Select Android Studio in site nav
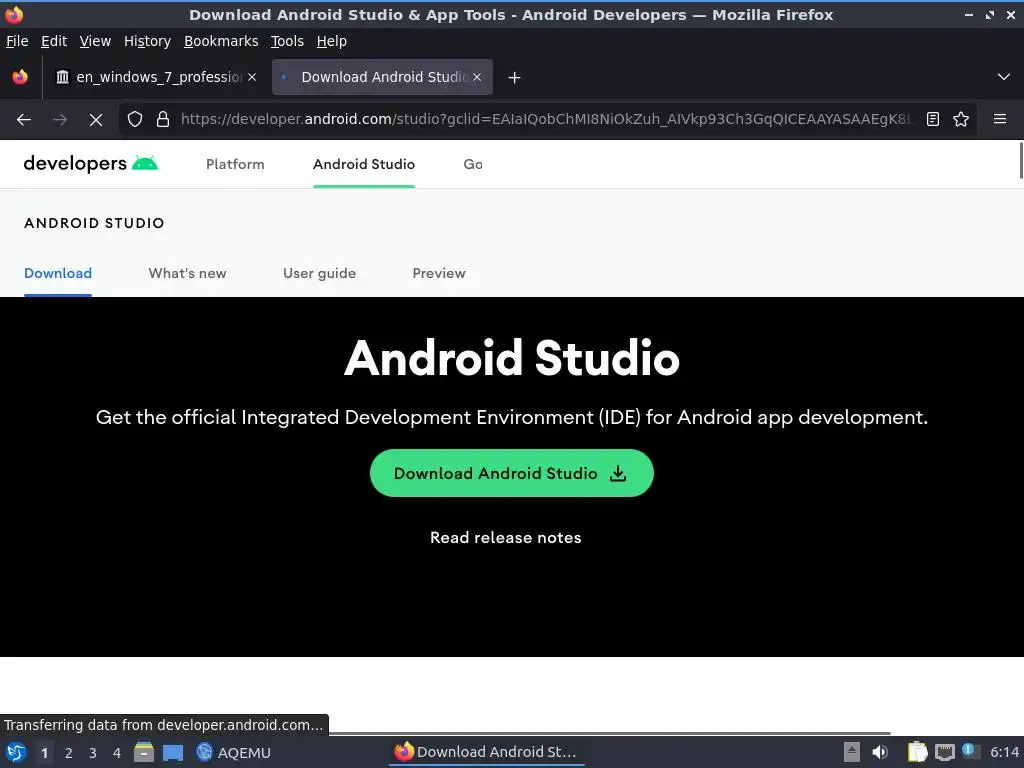The image size is (1024, 768). coord(364,165)
